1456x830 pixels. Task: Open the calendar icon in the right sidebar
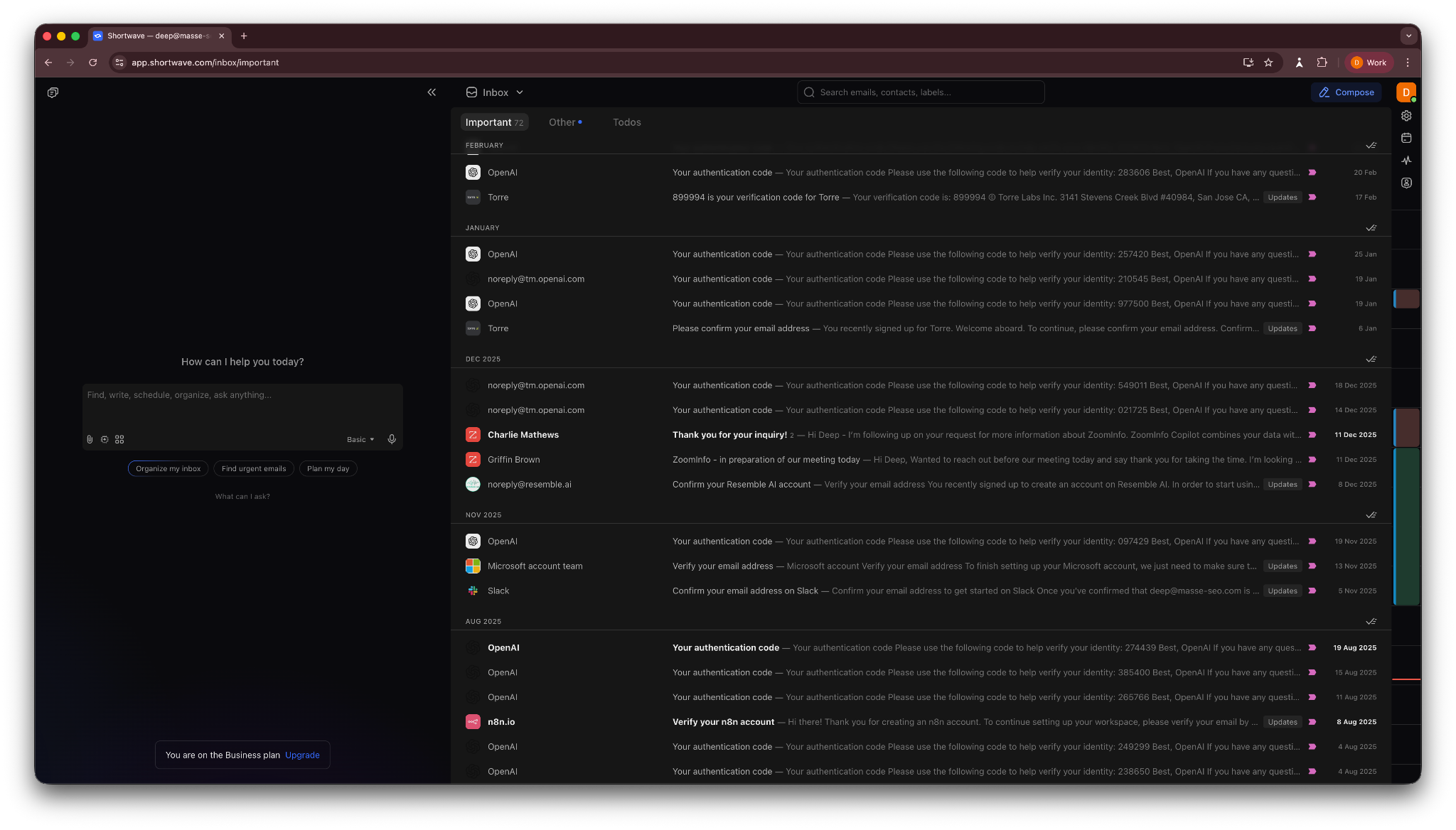click(1406, 138)
